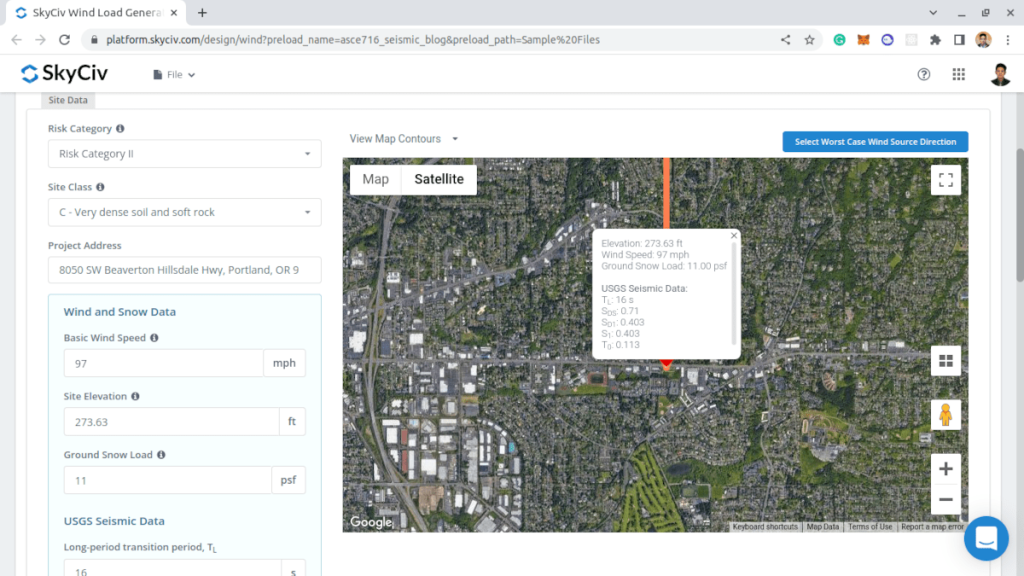The image size is (1024, 576).
Task: Open the Terms of Use link
Action: pos(869,527)
